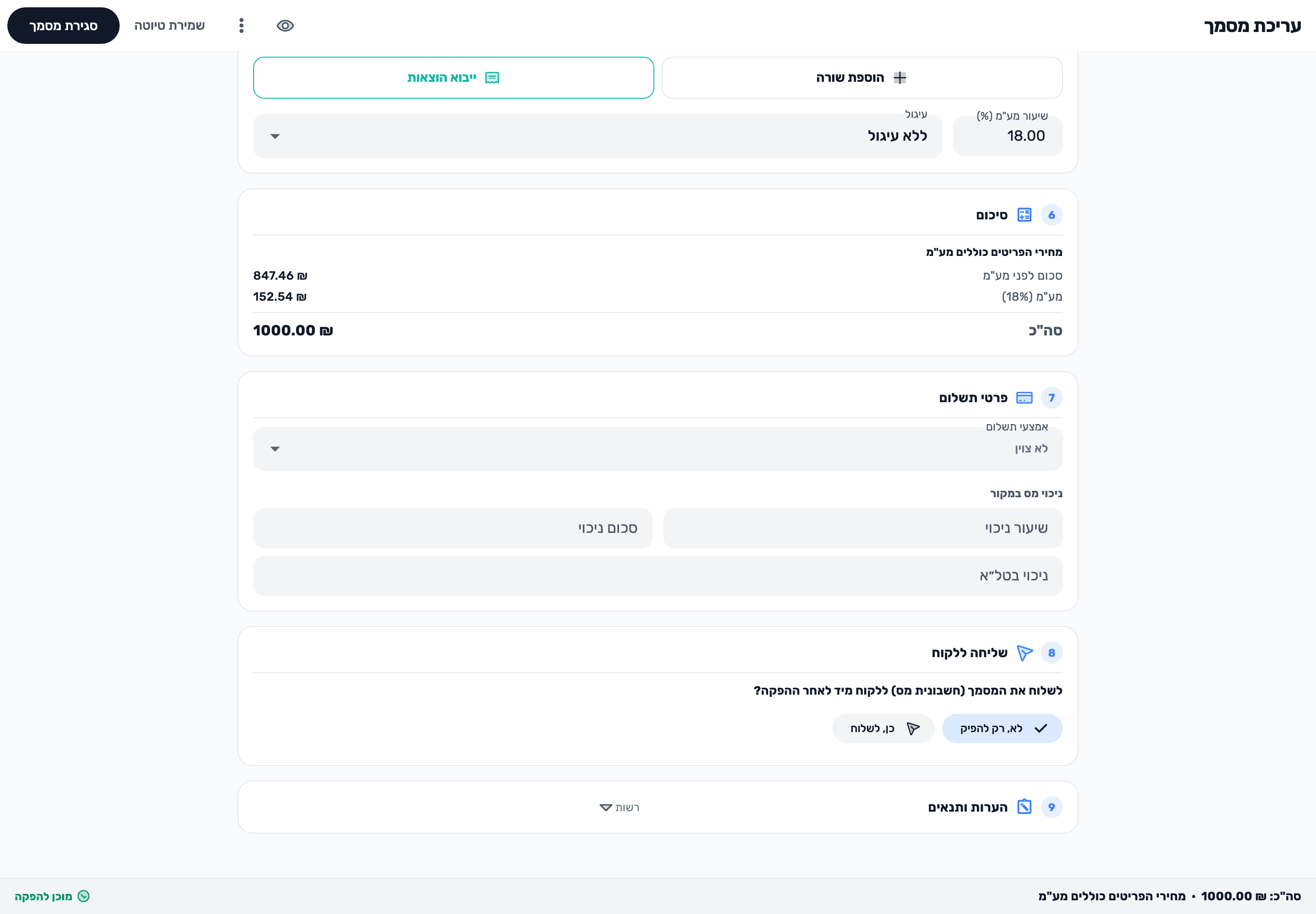Click the סגירת מסמך button
The width and height of the screenshot is (1316, 914).
pos(63,26)
